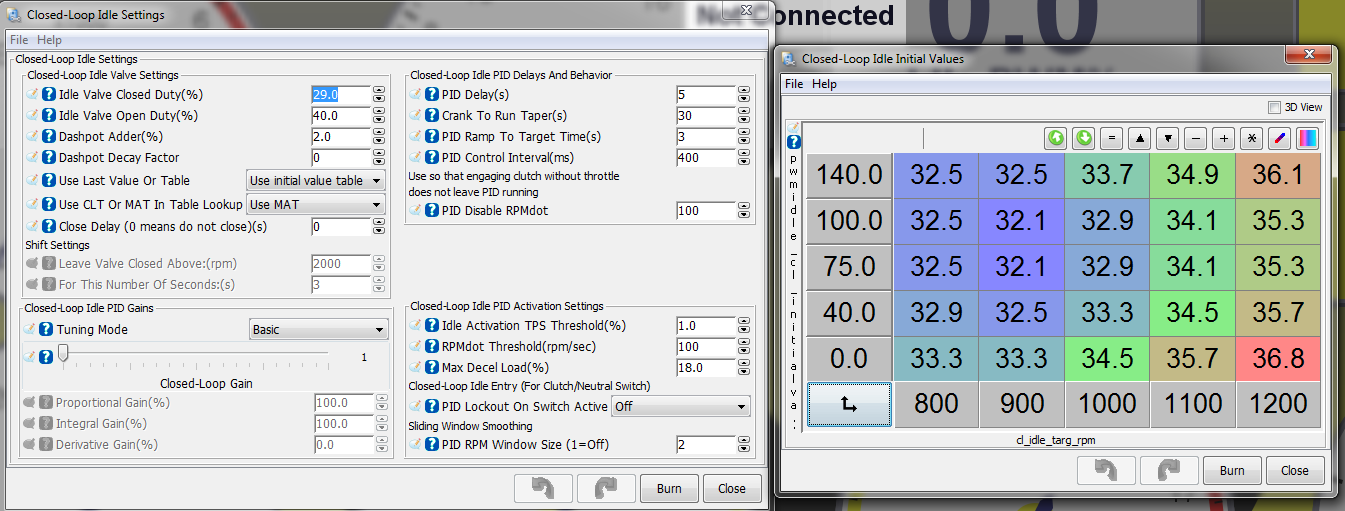Click help icon for Idle Valve Closed Duty
This screenshot has width=1345, height=511.
[48, 95]
